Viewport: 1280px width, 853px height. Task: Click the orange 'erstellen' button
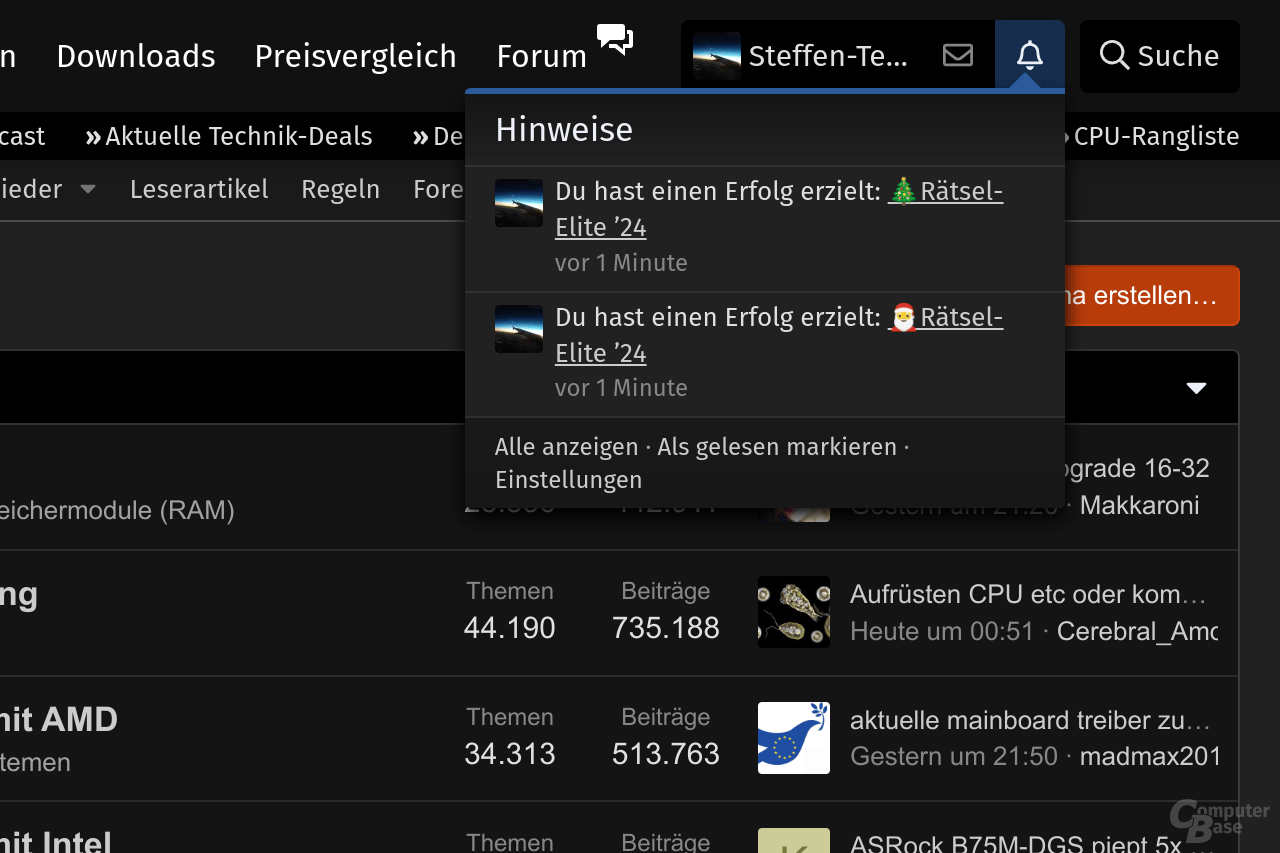tap(1150, 295)
